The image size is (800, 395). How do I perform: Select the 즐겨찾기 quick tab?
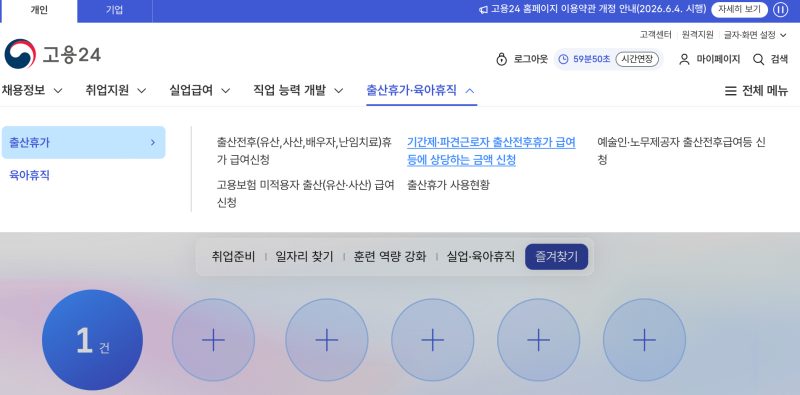click(556, 257)
